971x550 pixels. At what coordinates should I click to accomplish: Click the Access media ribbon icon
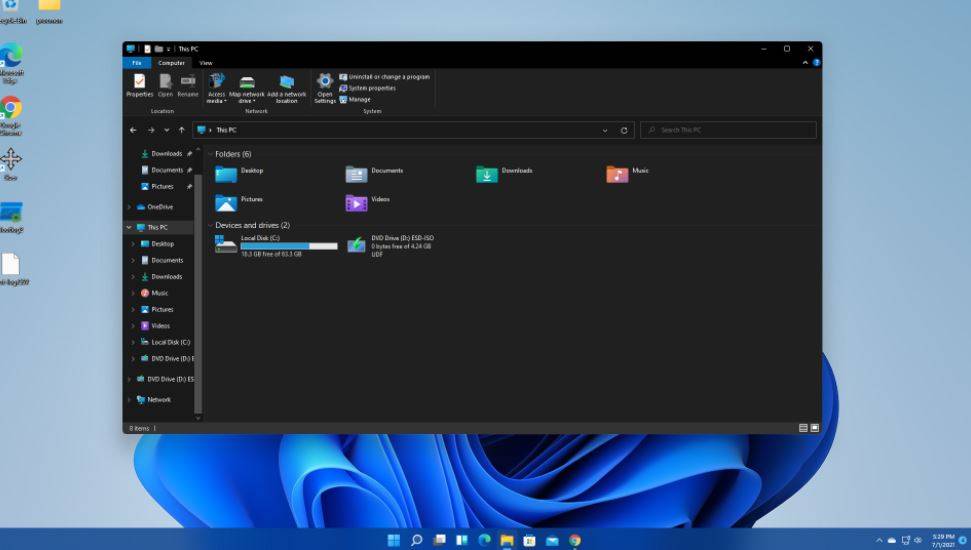(x=216, y=88)
